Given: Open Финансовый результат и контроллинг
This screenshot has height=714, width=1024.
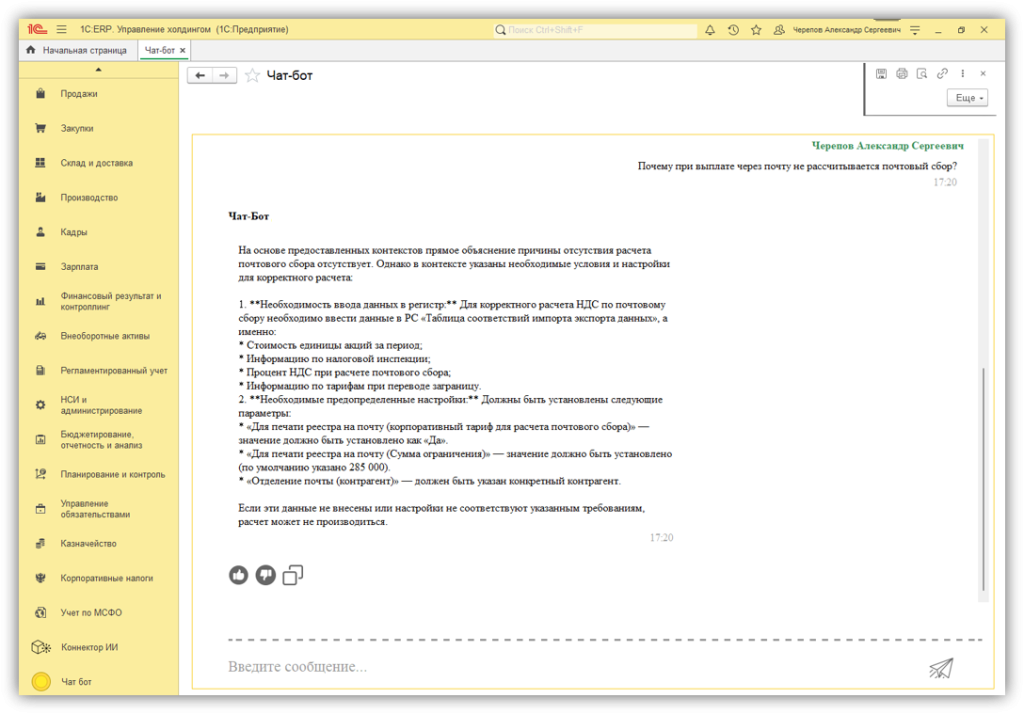Looking at the screenshot, I should click(x=99, y=301).
